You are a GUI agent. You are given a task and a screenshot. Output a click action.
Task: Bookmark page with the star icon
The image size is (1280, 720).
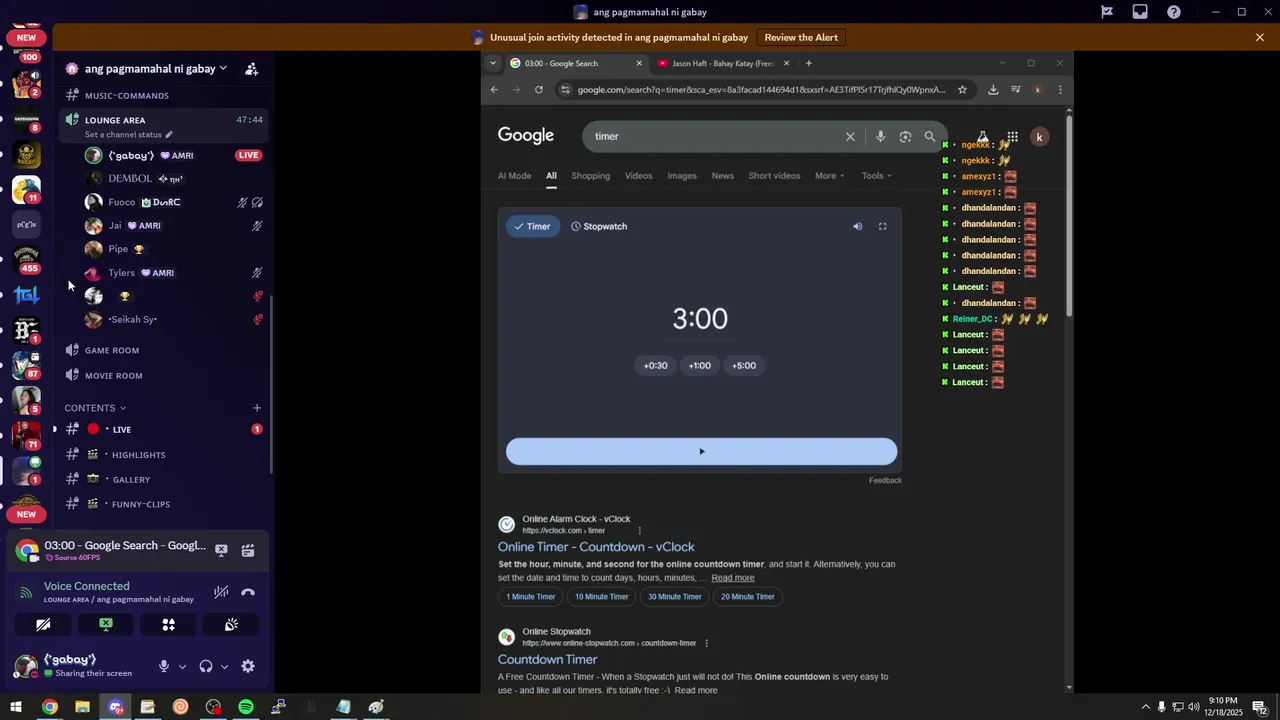[962, 90]
